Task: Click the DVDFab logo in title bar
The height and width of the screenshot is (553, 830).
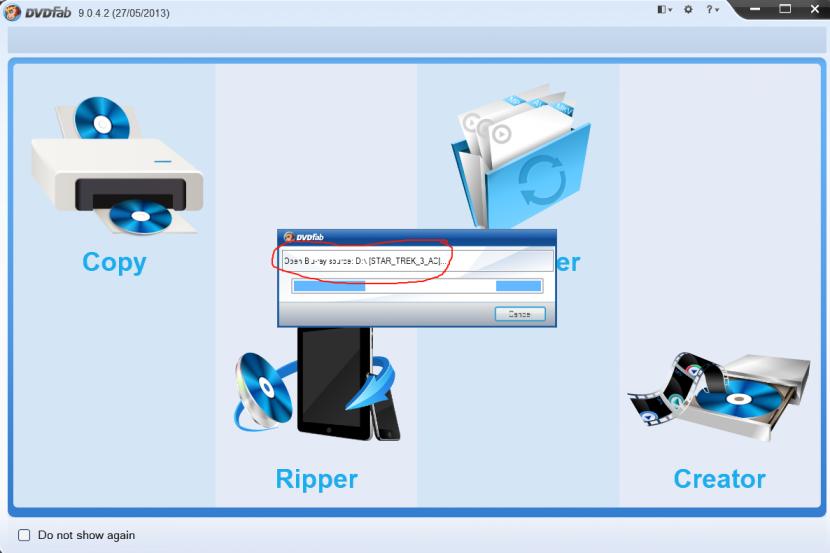Action: tap(37, 12)
